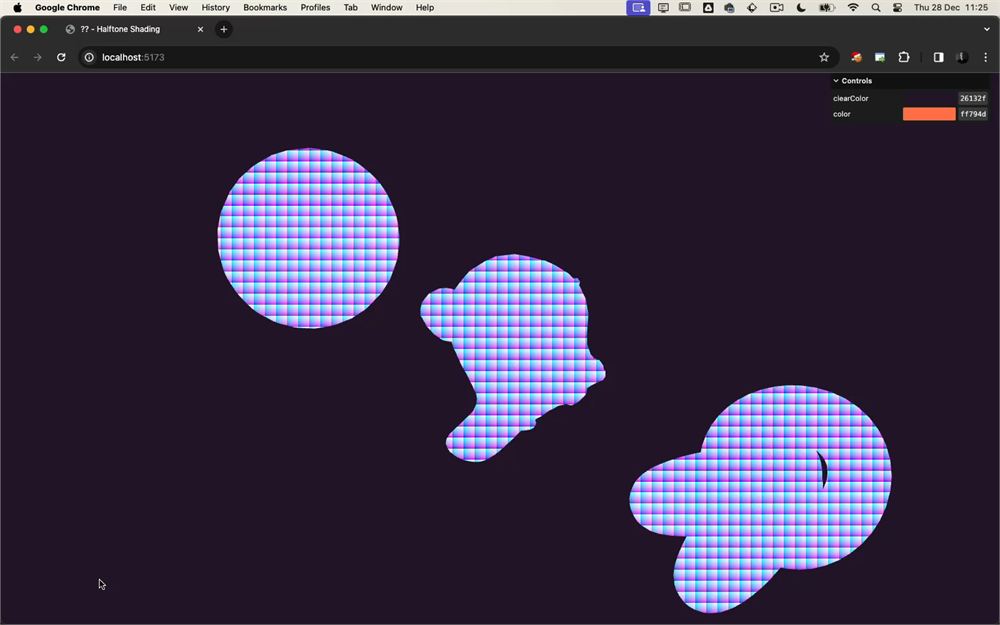The width and height of the screenshot is (1000, 625).
Task: Open a new tab with the plus button
Action: click(224, 29)
